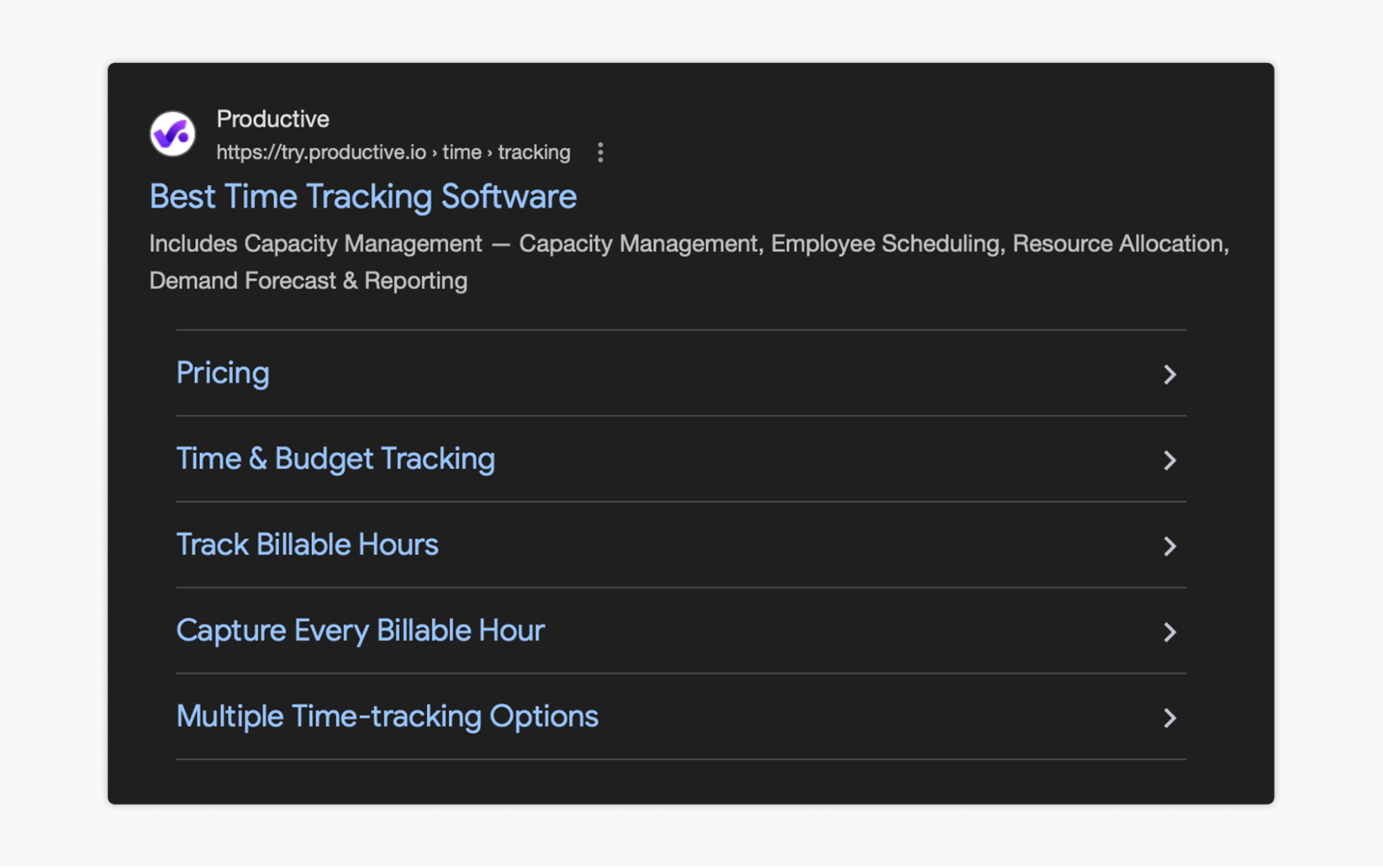Click 'Employee Scheduling' in the description
Image resolution: width=1383 pixels, height=868 pixels.
tap(886, 243)
